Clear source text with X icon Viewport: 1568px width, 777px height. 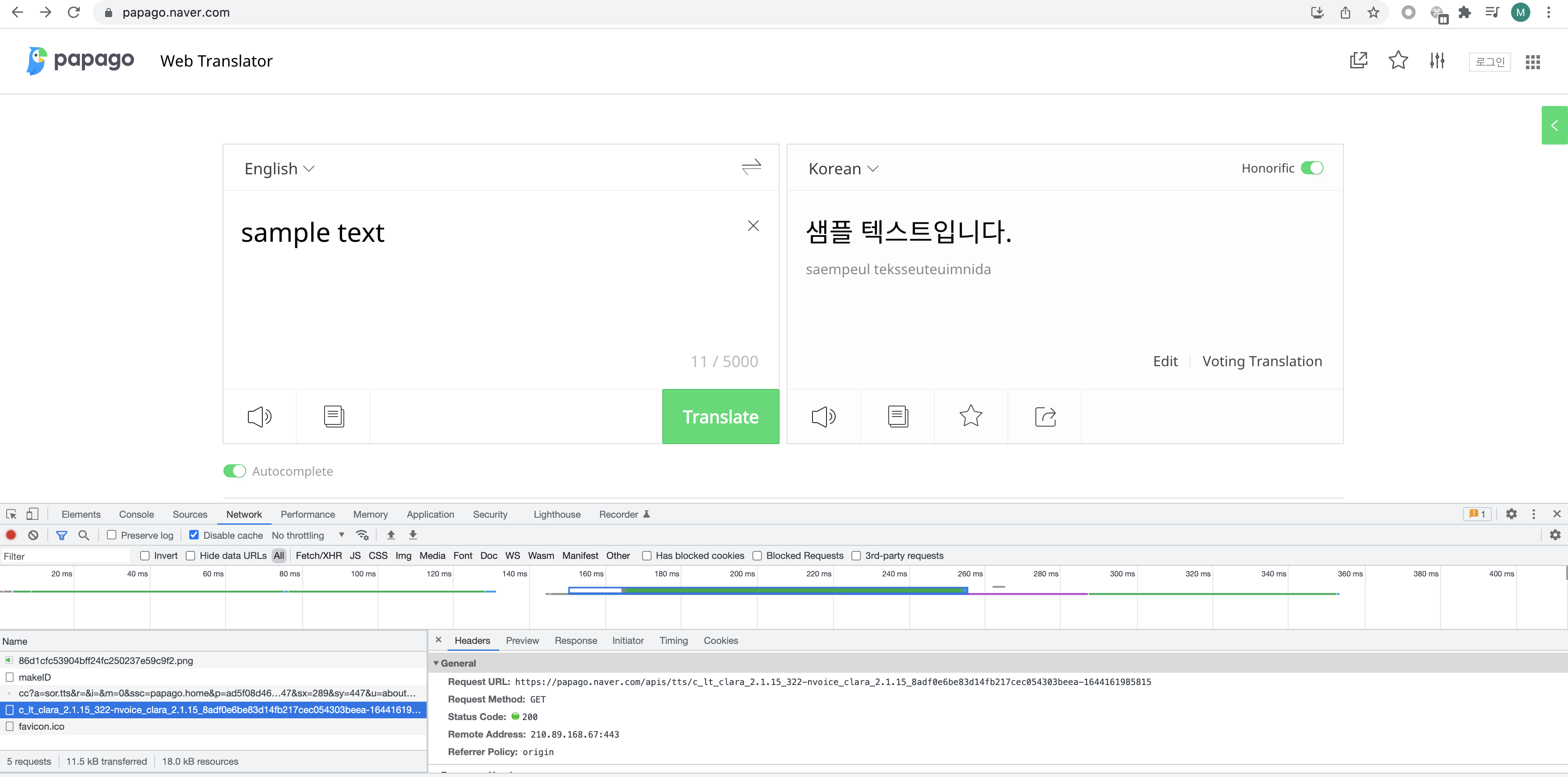tap(753, 226)
